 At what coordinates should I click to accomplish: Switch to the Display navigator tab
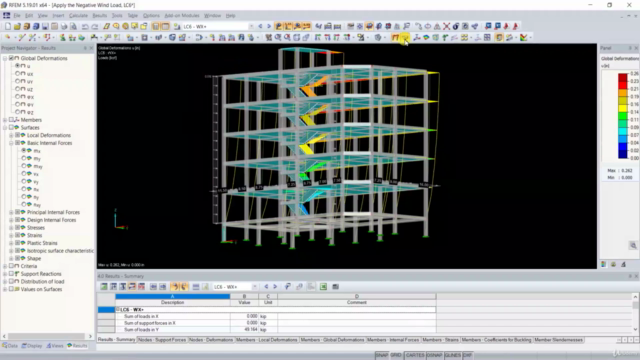coord(32,346)
